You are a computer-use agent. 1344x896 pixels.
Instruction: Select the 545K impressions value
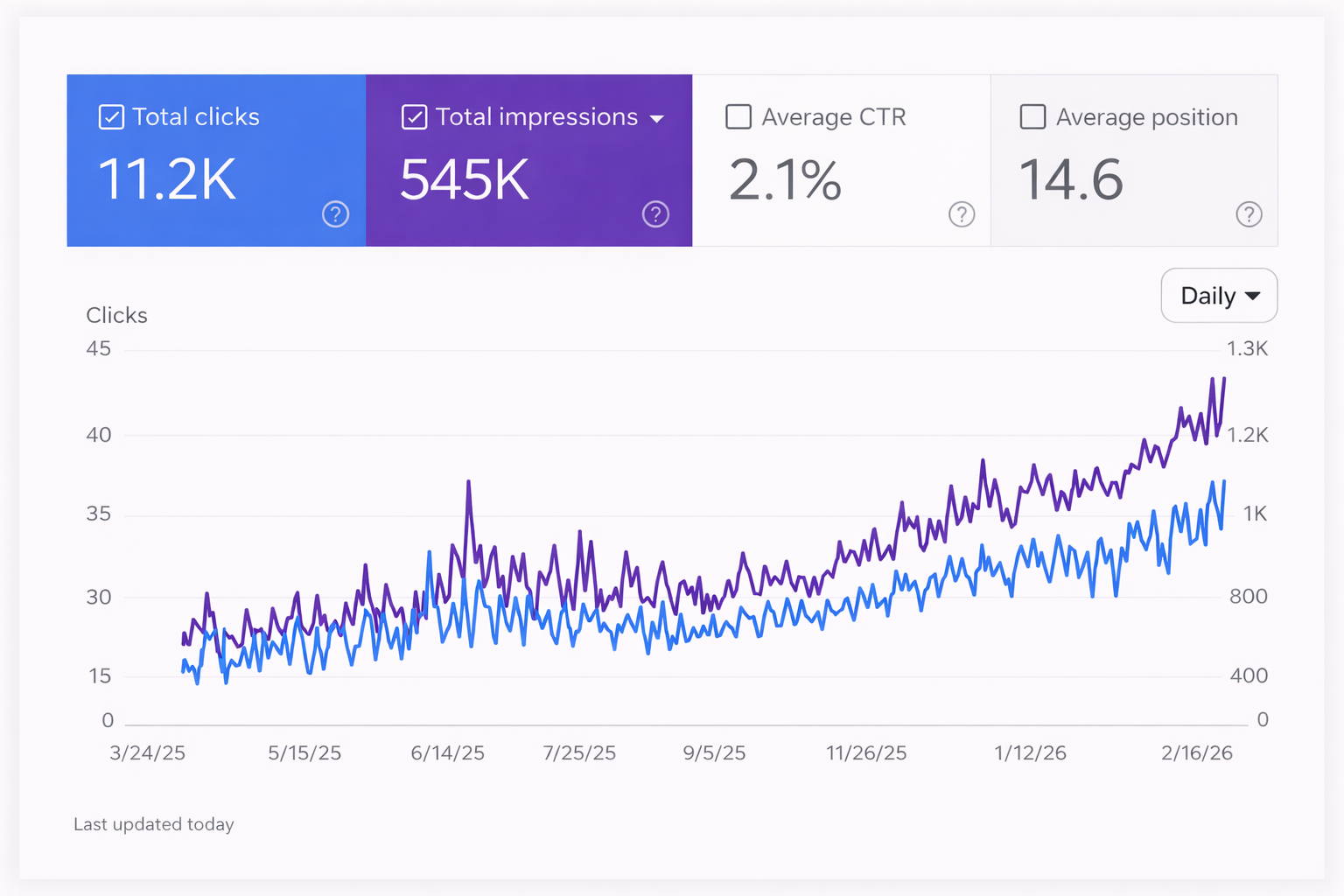click(465, 180)
